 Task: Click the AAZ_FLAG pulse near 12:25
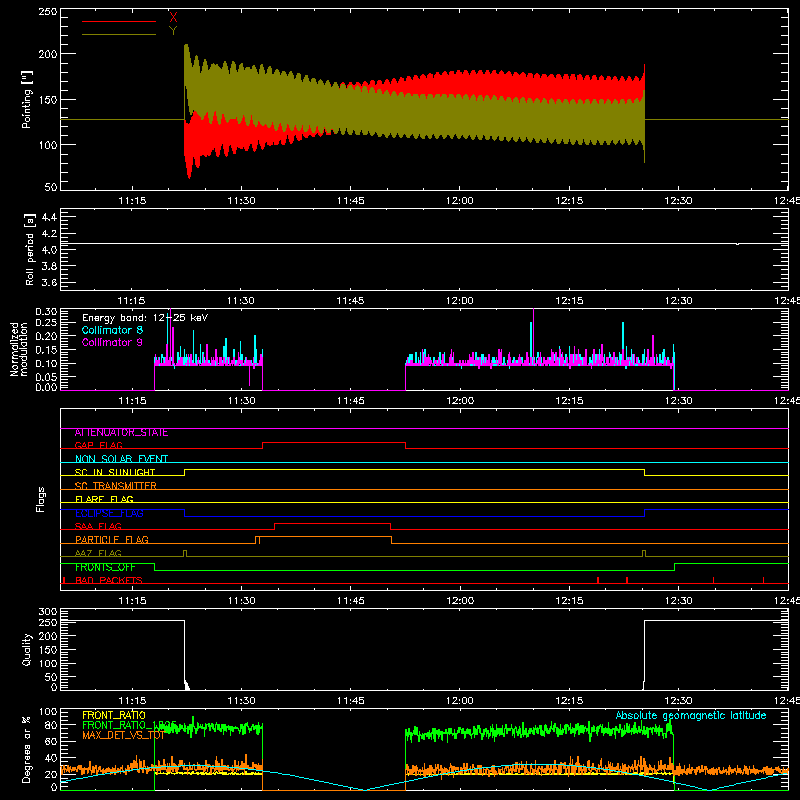644,553
